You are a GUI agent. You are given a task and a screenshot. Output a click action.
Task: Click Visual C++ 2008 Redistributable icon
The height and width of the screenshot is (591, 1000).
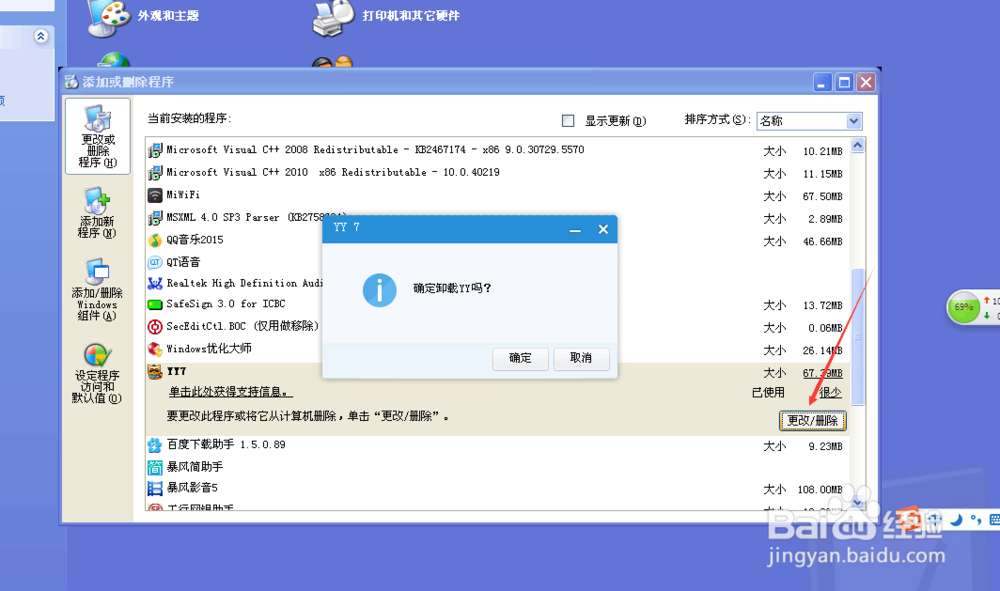(x=155, y=150)
